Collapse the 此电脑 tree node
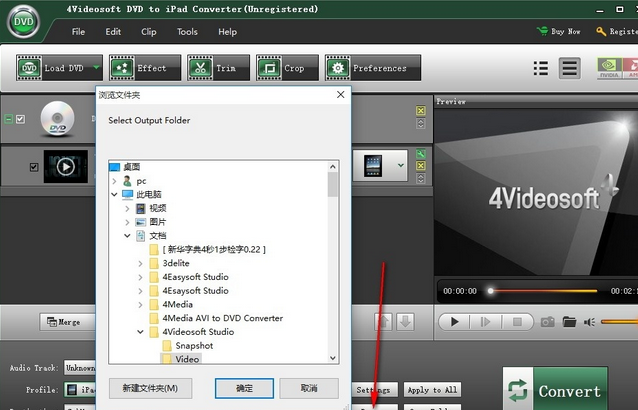This screenshot has width=638, height=410. click(115, 194)
